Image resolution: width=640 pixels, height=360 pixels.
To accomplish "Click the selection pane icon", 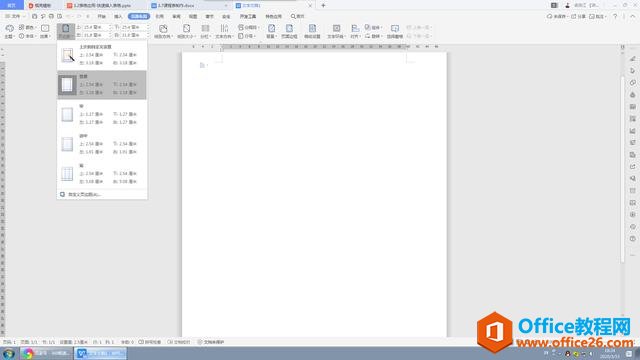I will pos(395,31).
